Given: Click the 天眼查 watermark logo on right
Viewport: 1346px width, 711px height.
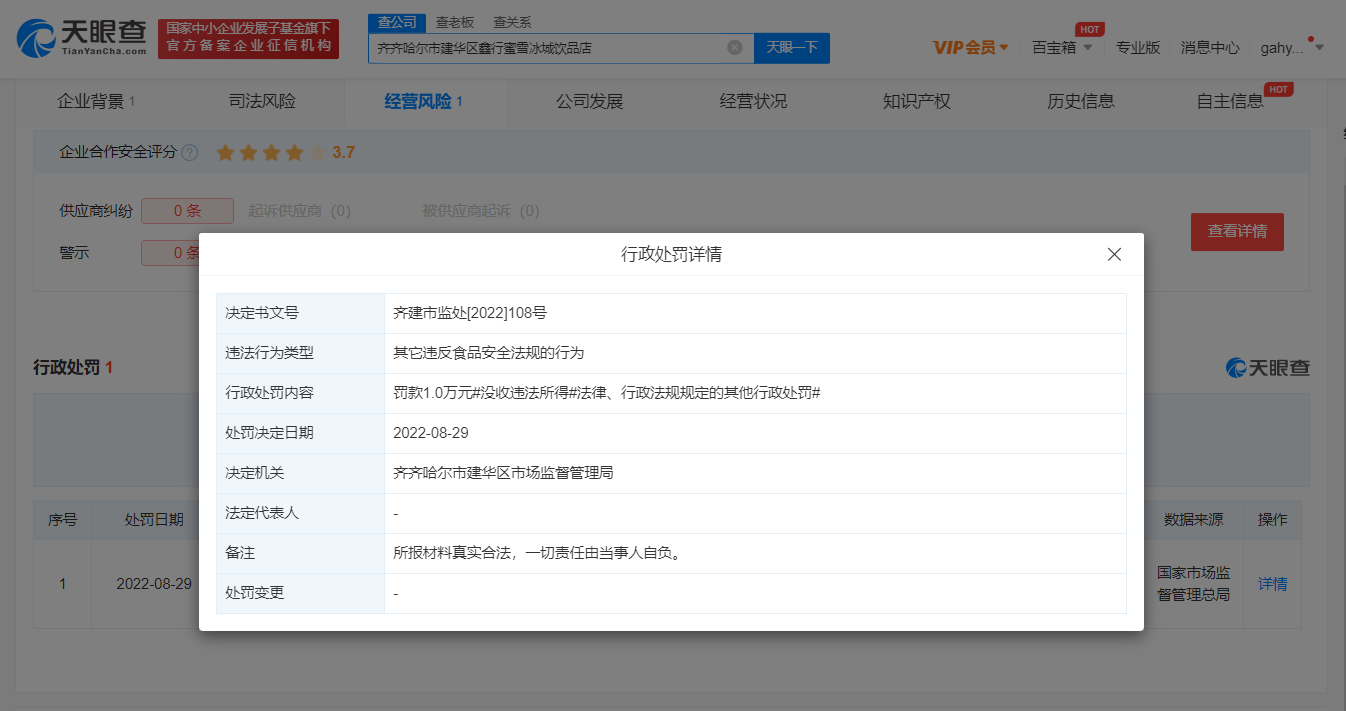Looking at the screenshot, I should tap(1268, 368).
